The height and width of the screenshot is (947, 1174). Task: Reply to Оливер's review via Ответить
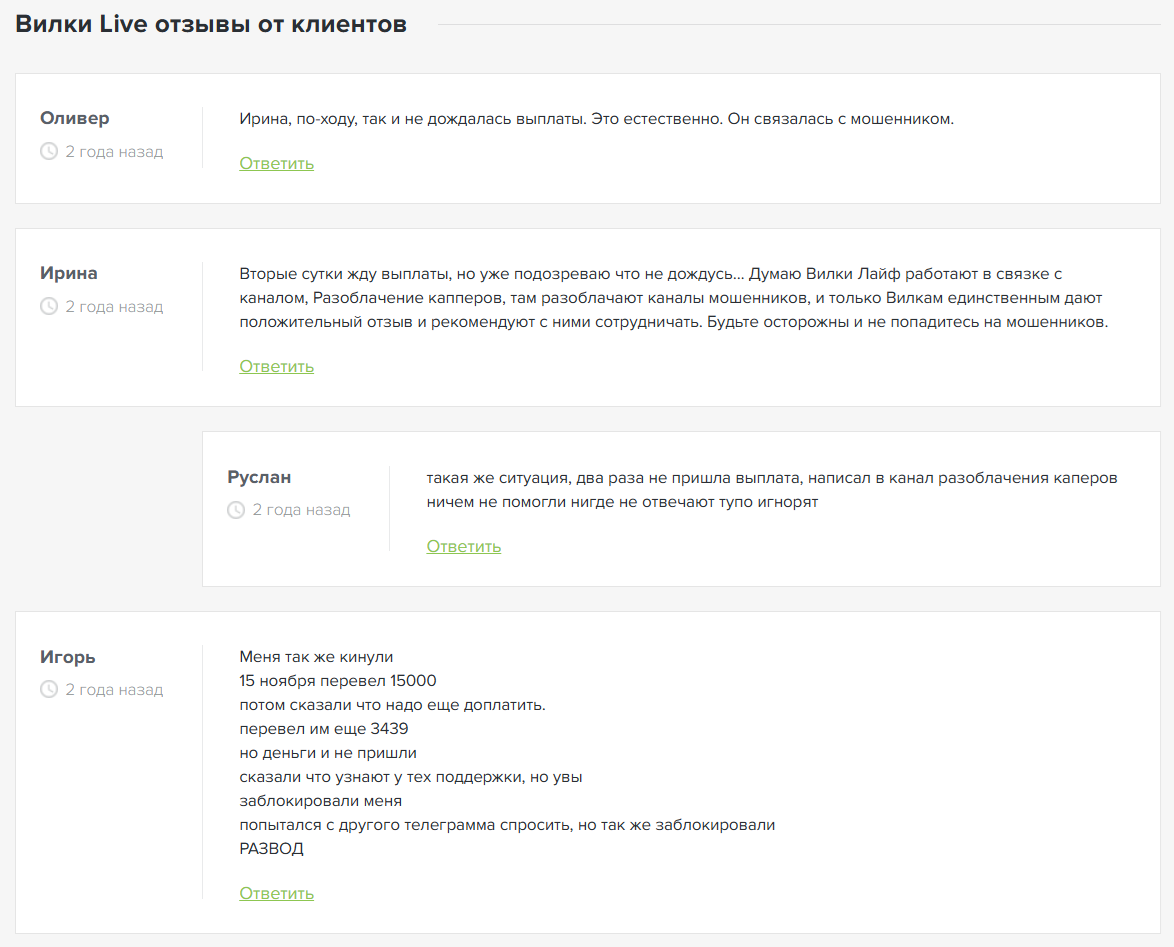276,163
